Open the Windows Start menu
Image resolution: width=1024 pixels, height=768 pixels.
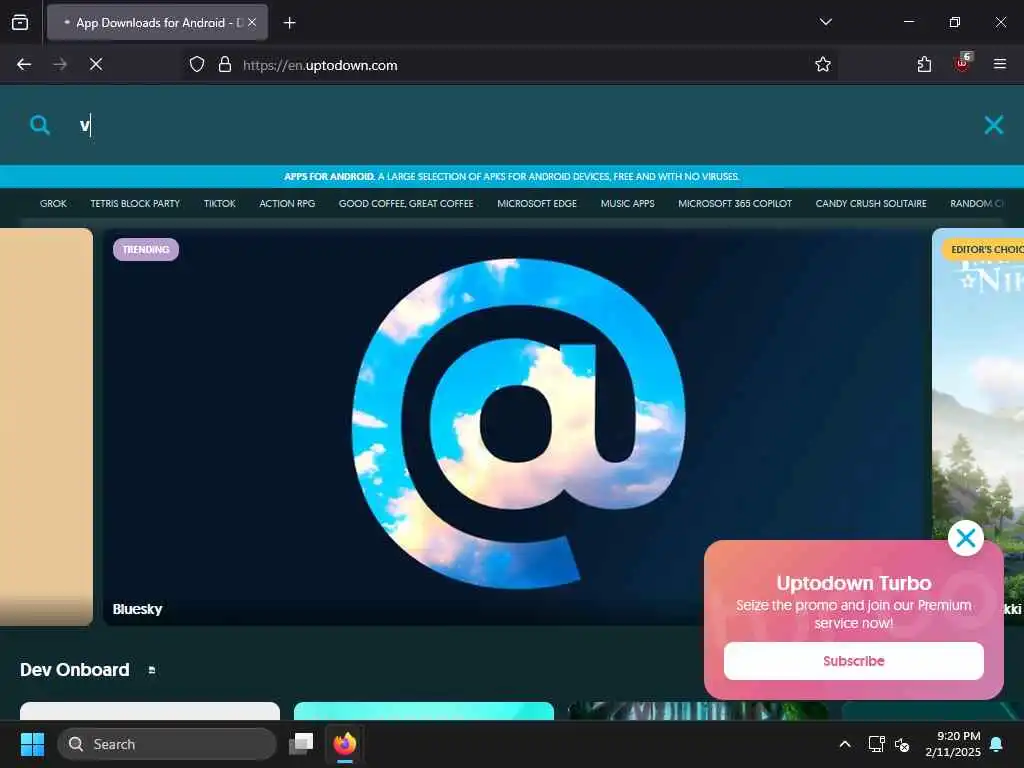click(32, 744)
